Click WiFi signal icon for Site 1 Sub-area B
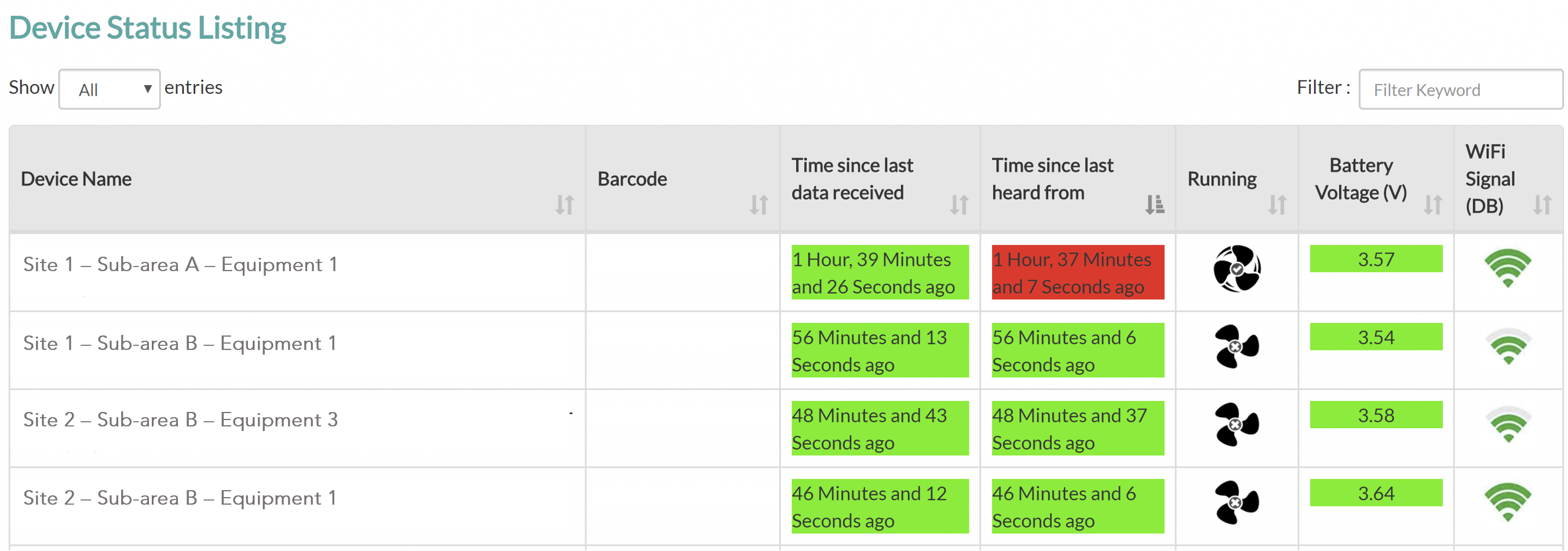This screenshot has width=1568, height=551. pyautogui.click(x=1507, y=346)
